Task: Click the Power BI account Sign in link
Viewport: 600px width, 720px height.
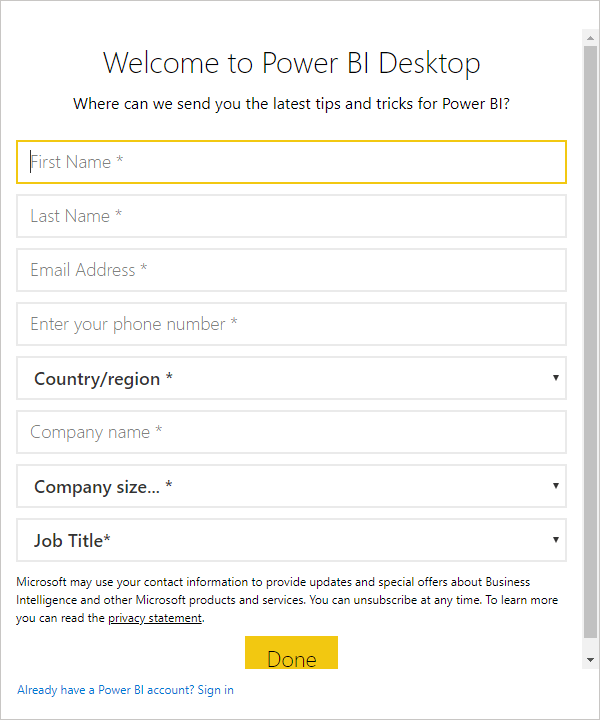Action: 125,690
